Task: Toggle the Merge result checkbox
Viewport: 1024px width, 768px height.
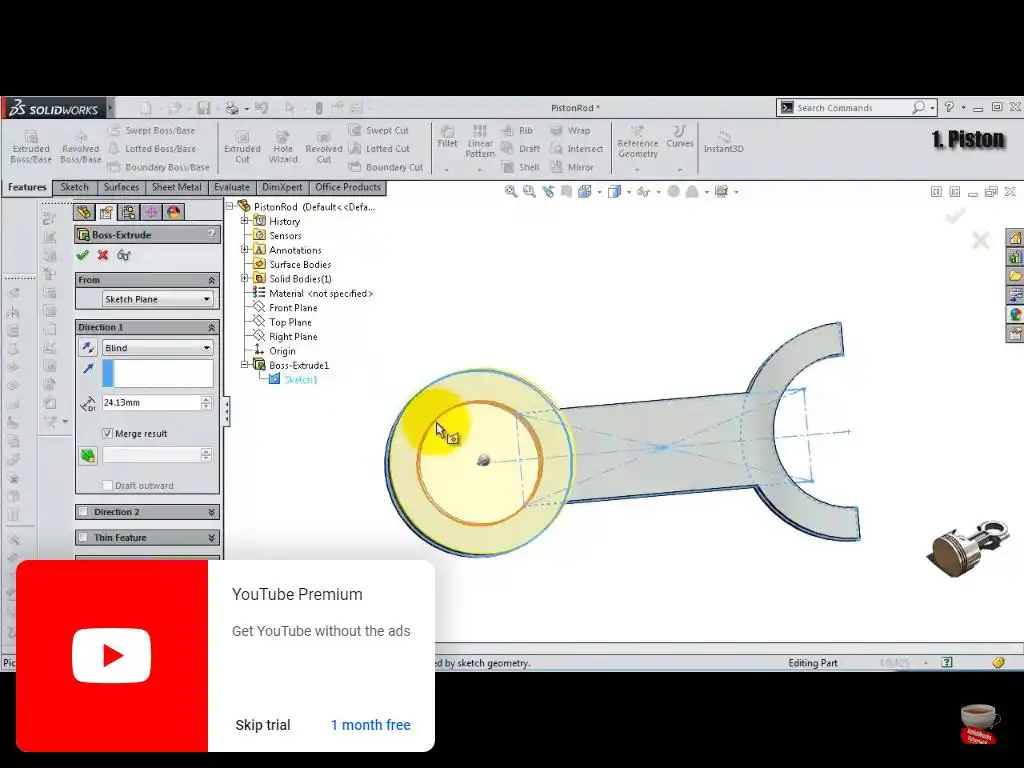Action: tap(108, 434)
